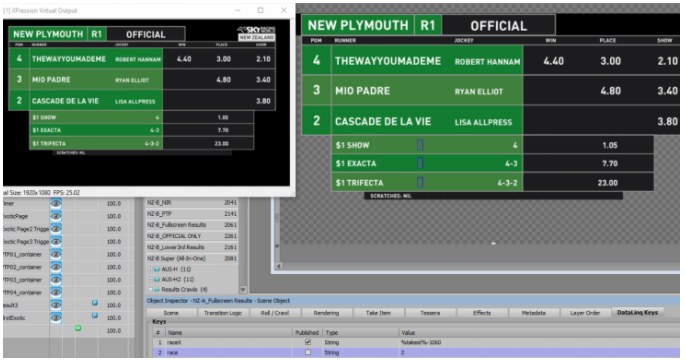
Task: Switch to the Rendering tab
Action: (326, 313)
